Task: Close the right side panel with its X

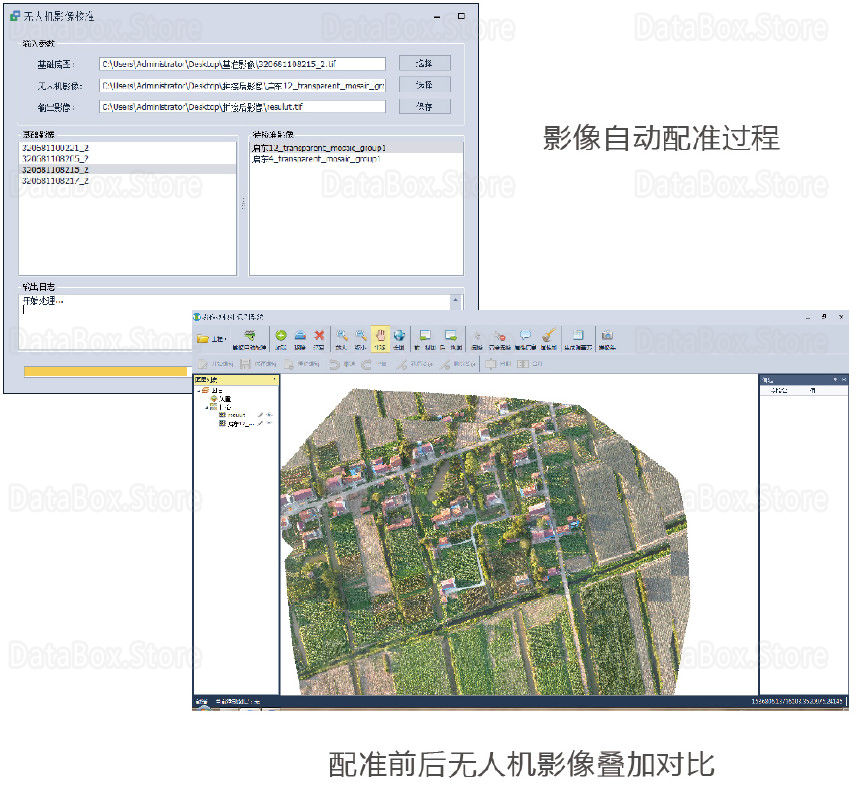Action: click(844, 379)
